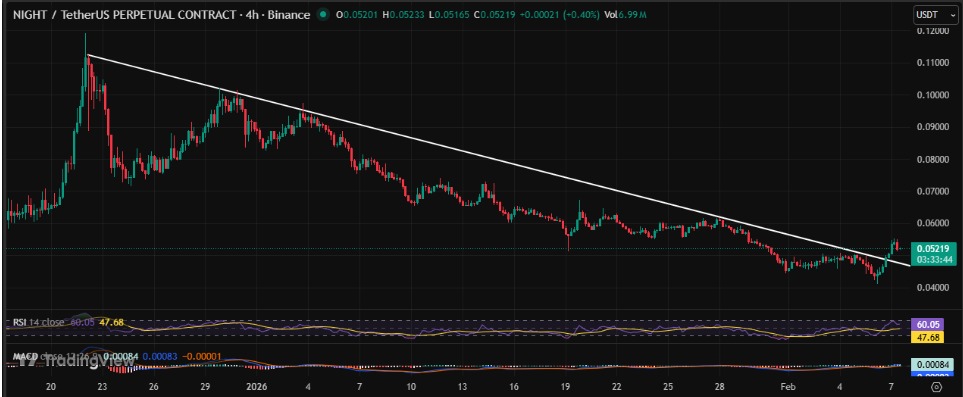Click date 23 on the time axis
Screen dimensions: 963x397
click(x=102, y=387)
